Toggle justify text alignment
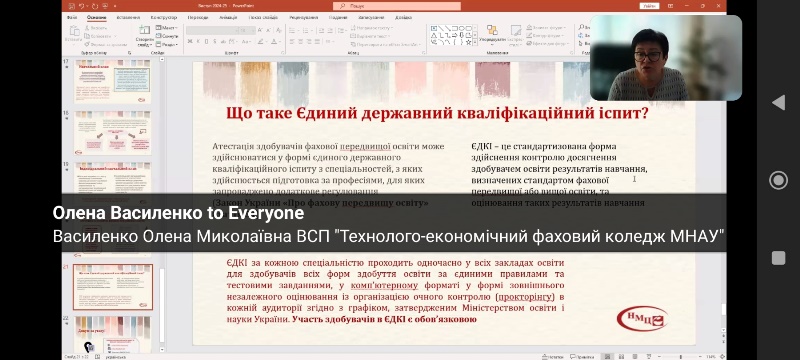The image size is (800, 360). (317, 41)
